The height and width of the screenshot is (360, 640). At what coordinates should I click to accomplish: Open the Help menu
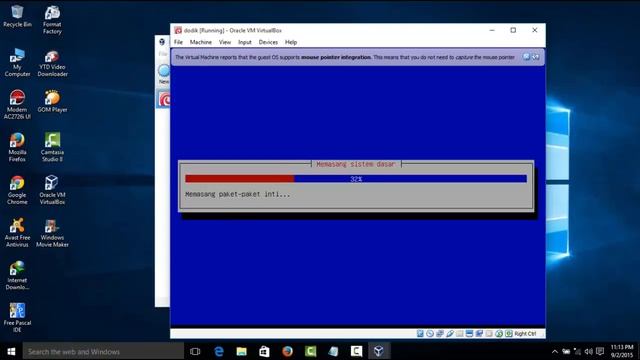click(291, 42)
